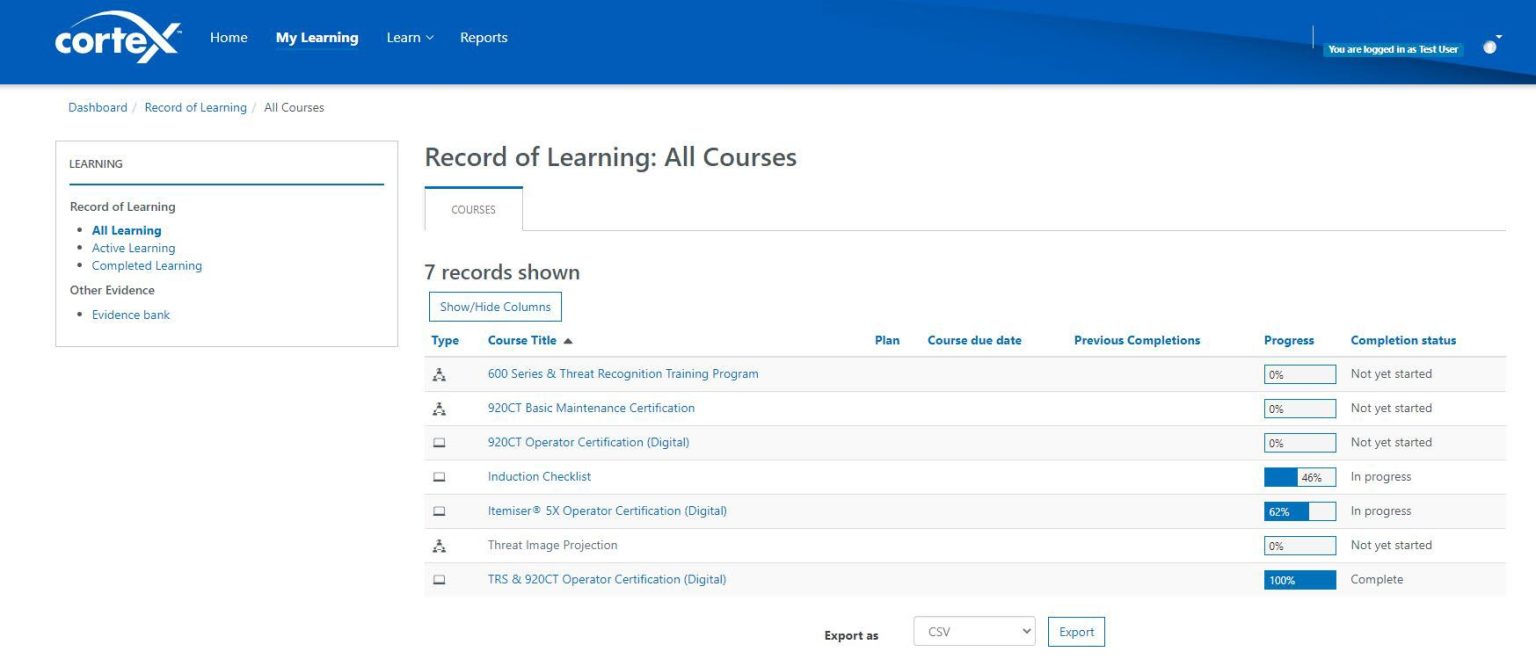1536x659 pixels.
Task: Toggle columns with Show/Hide Columns
Action: click(x=494, y=306)
